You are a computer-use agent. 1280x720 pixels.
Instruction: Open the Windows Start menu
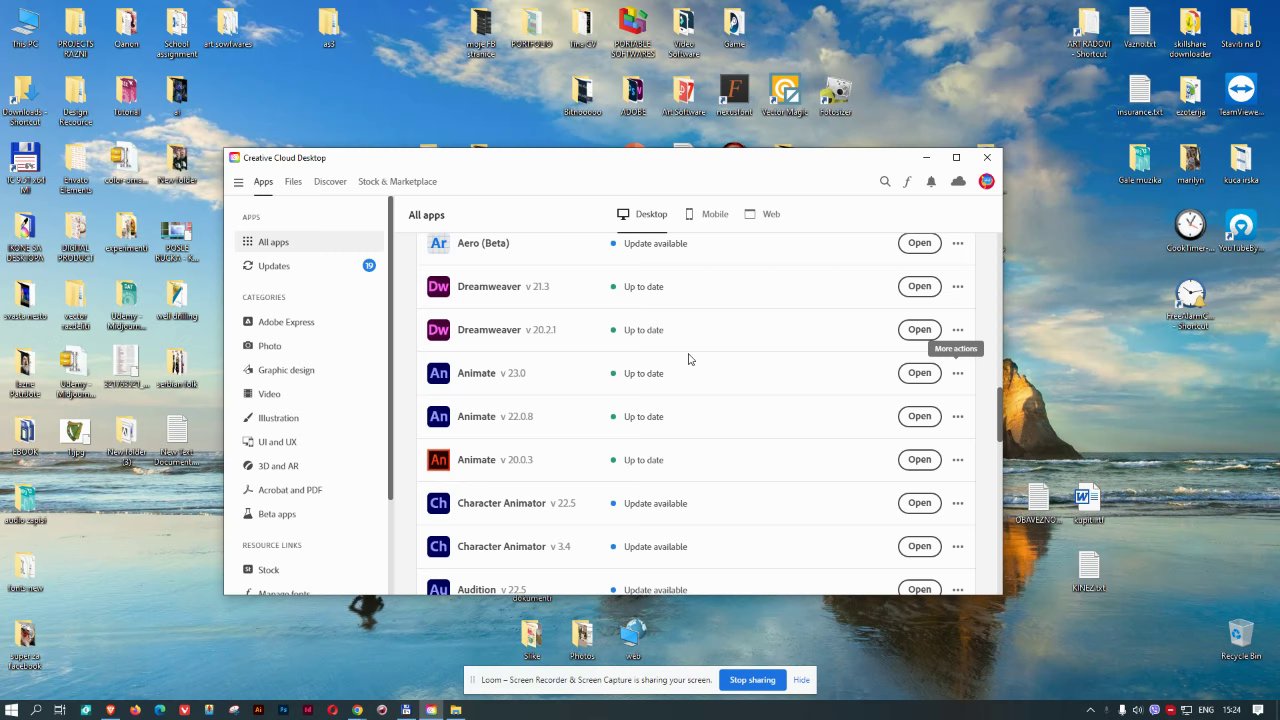coord(12,710)
